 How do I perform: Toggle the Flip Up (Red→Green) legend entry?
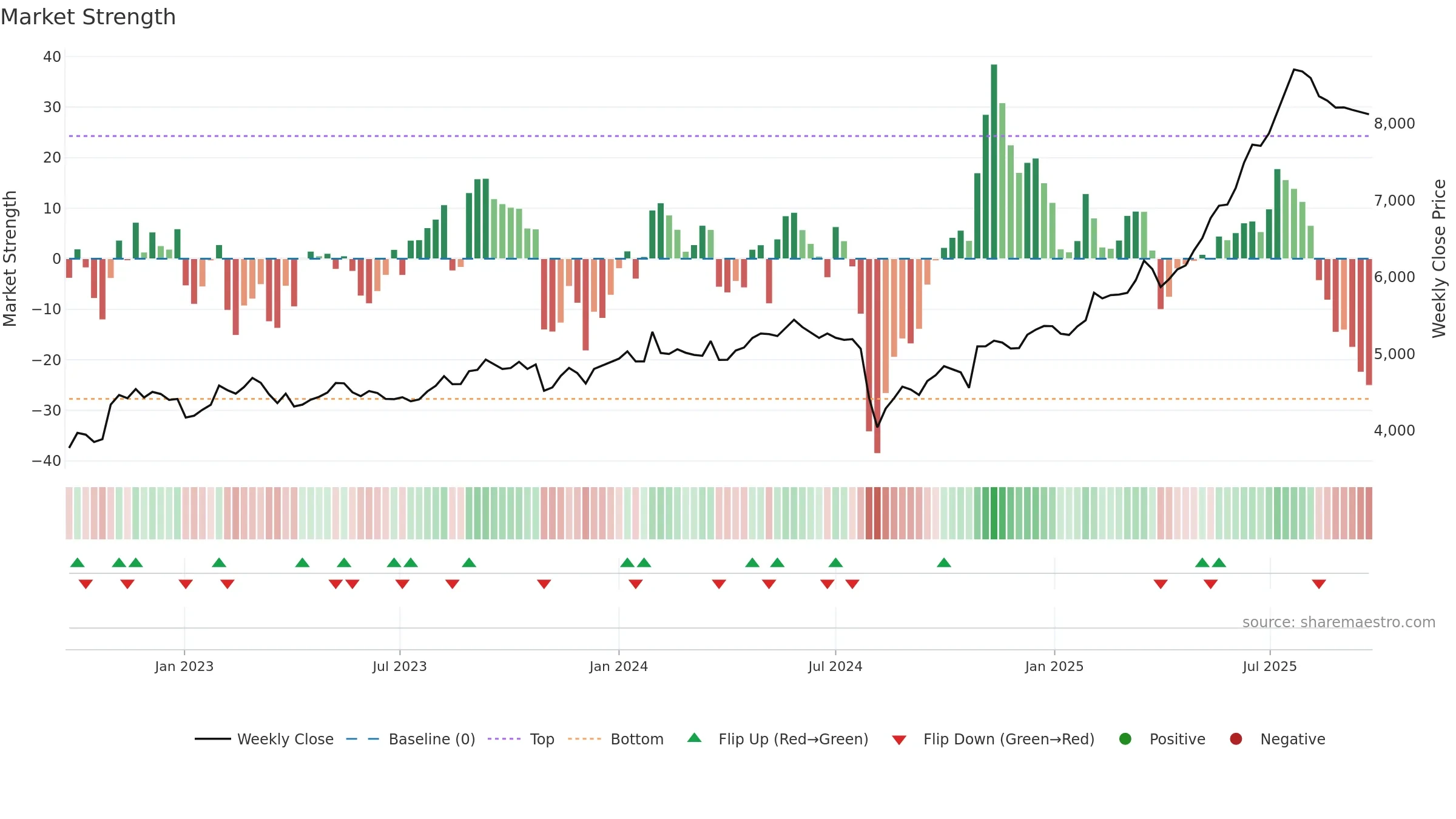778,739
